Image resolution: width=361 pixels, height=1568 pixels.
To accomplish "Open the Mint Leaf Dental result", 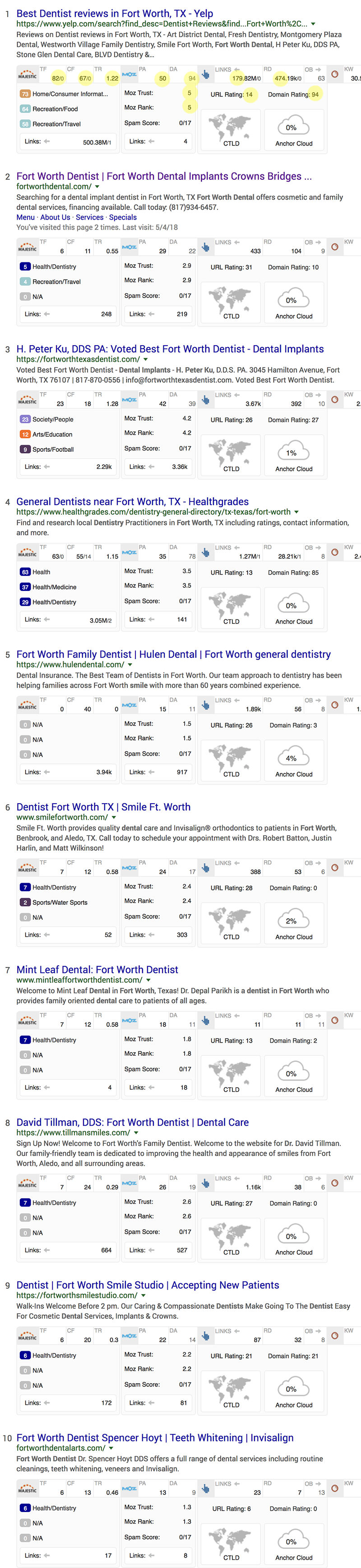I will coord(97,969).
